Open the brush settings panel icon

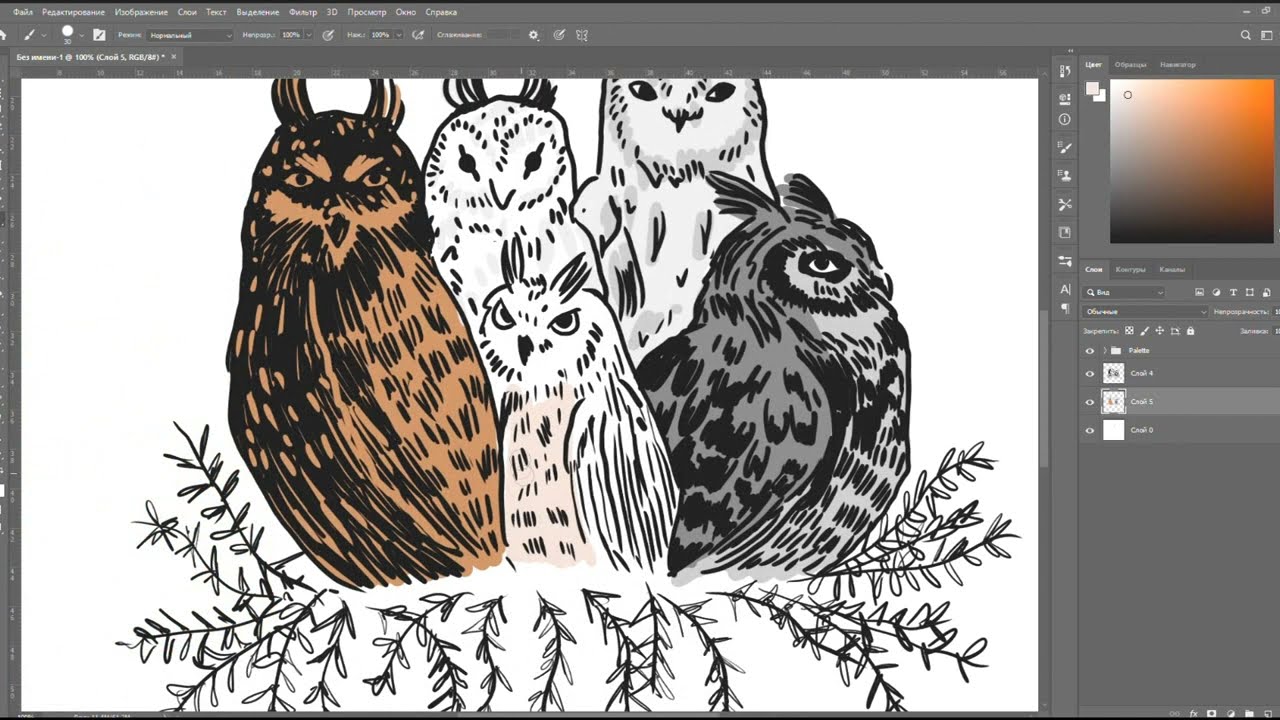(x=99, y=34)
